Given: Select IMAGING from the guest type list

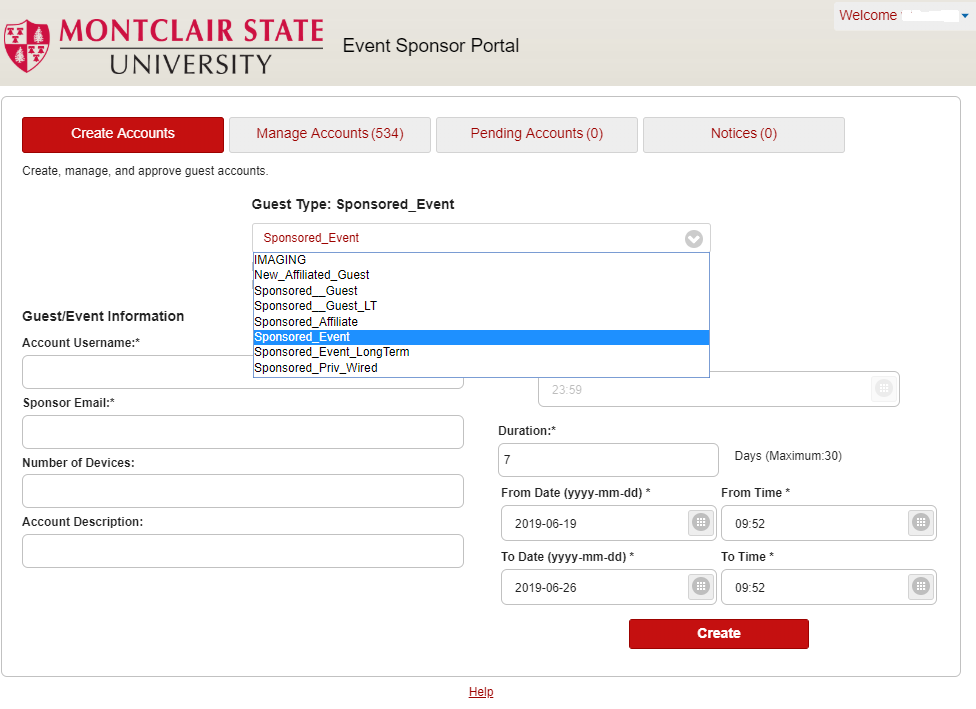Looking at the screenshot, I should (x=280, y=260).
